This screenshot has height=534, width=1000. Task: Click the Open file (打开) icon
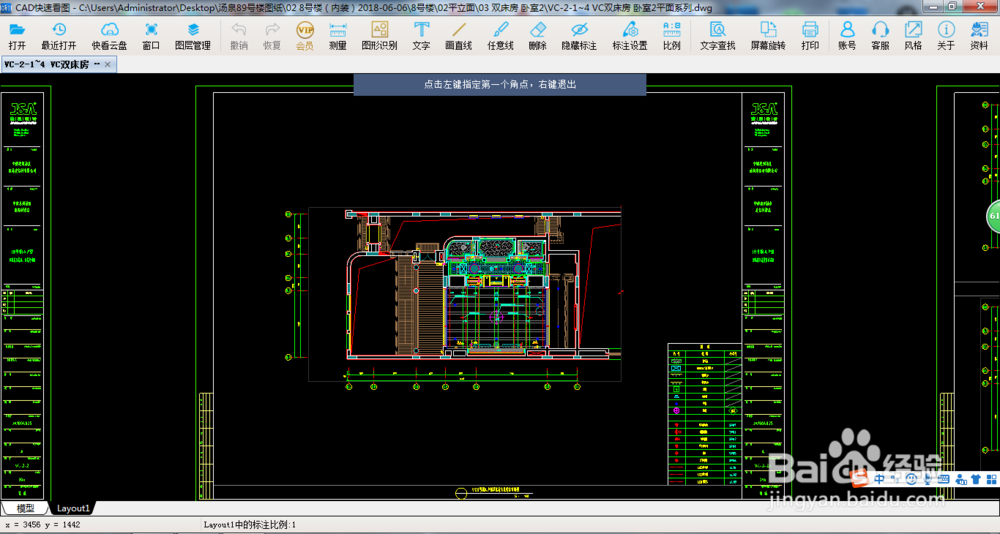[17, 36]
